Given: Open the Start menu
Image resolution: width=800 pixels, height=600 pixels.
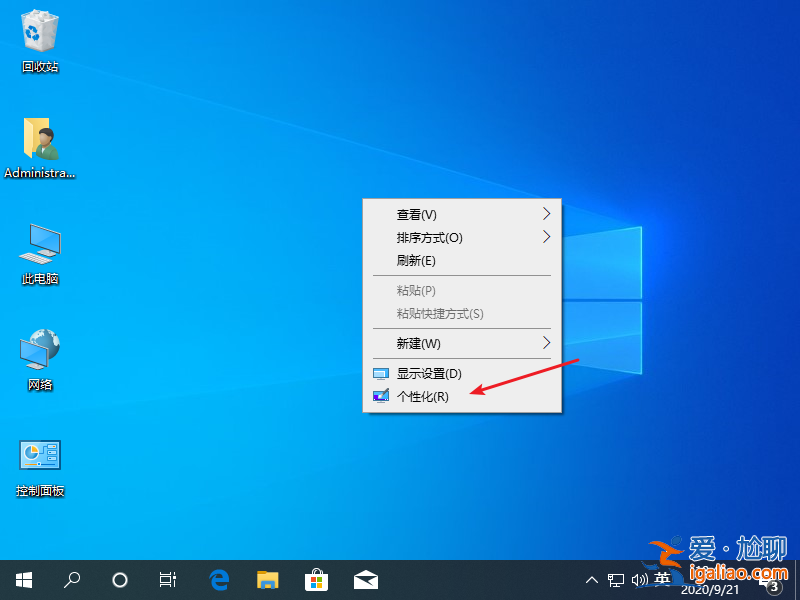Looking at the screenshot, I should tap(23, 579).
